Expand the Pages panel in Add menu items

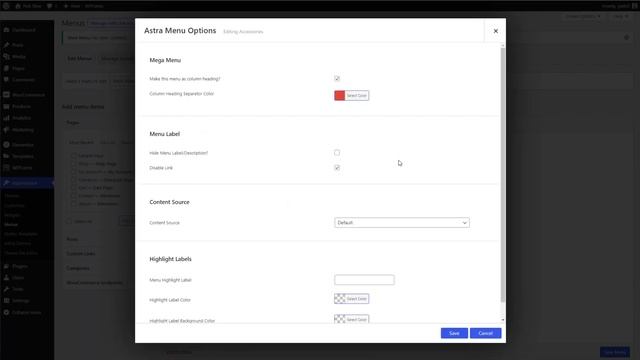(x=73, y=122)
